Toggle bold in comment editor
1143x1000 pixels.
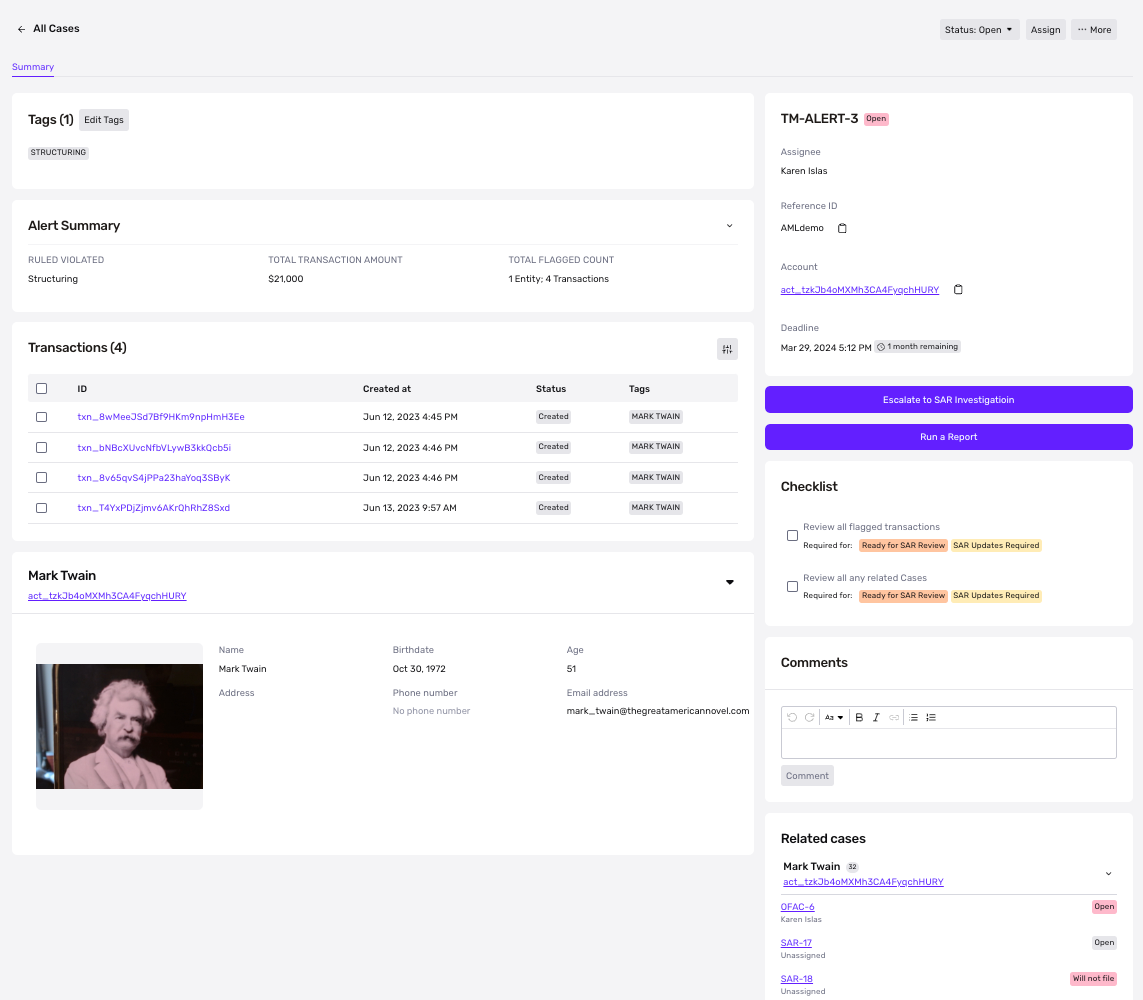click(859, 717)
